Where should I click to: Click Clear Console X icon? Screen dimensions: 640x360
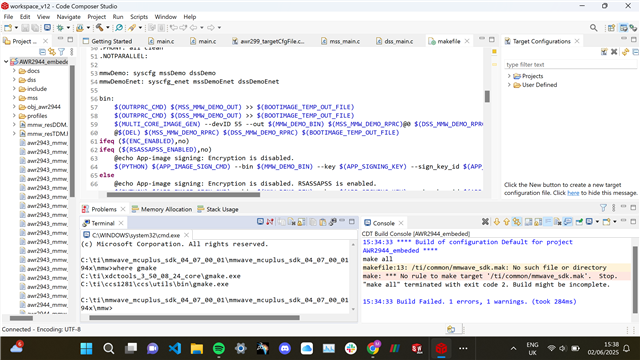(x=485, y=222)
